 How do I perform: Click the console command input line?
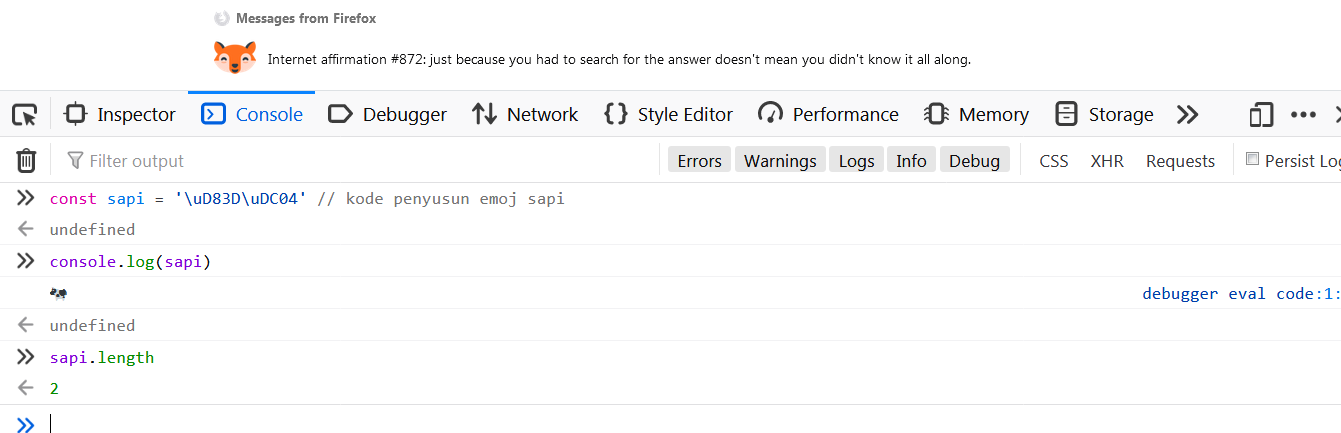(695, 424)
